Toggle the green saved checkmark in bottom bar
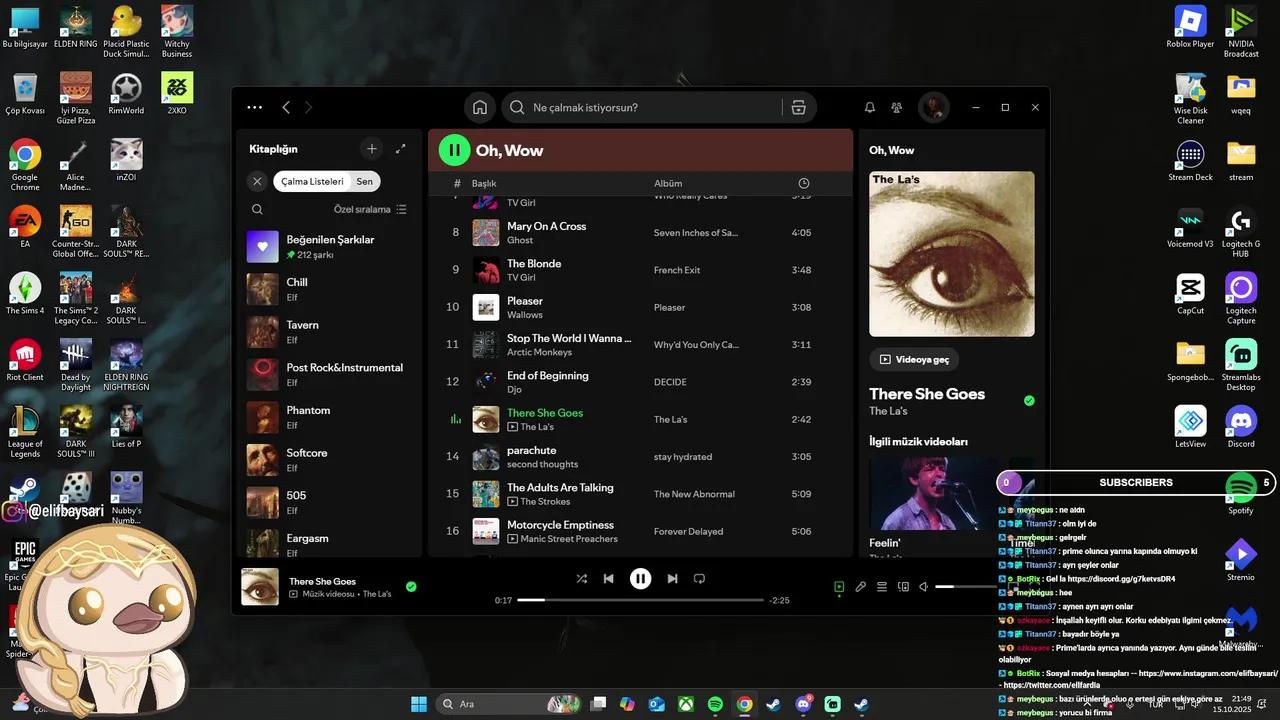 click(x=411, y=587)
